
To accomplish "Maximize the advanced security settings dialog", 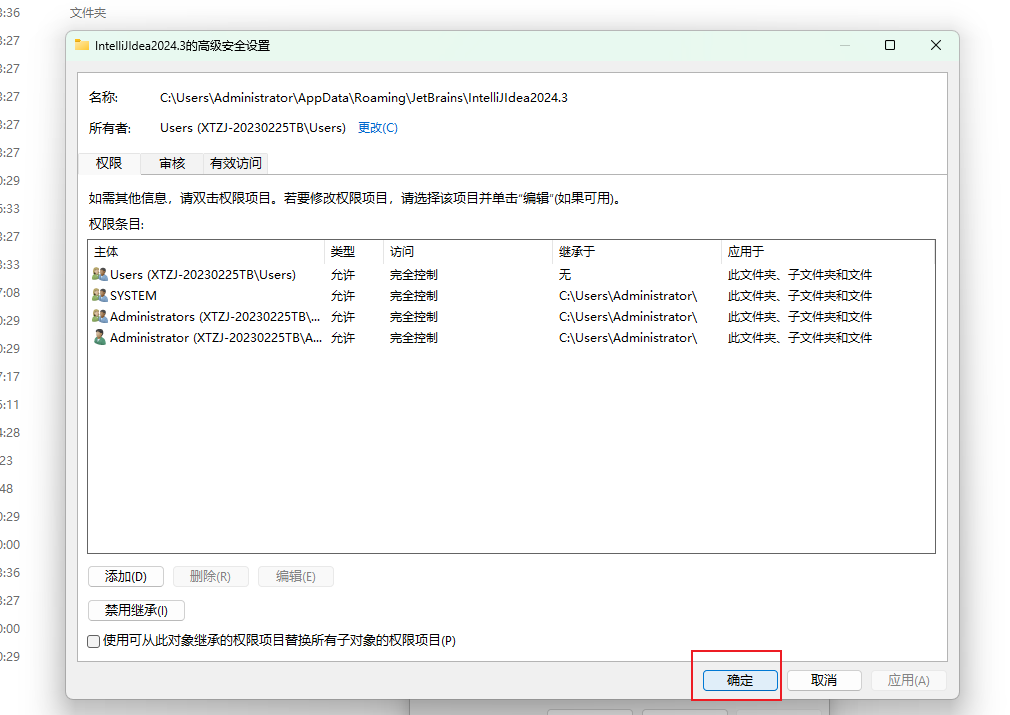I will pos(890,45).
